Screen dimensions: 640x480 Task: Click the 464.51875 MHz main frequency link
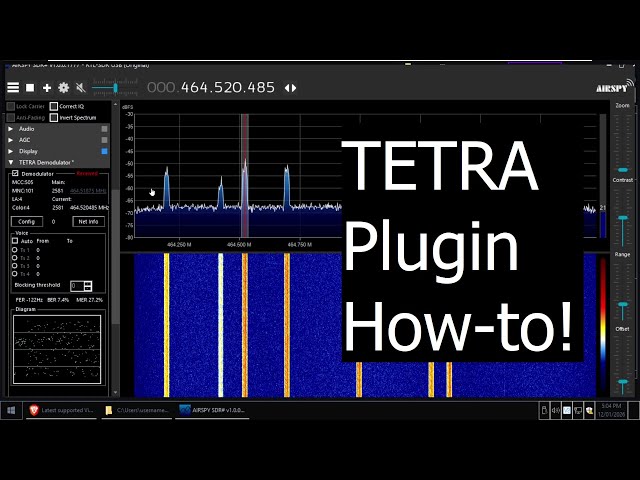click(x=88, y=191)
